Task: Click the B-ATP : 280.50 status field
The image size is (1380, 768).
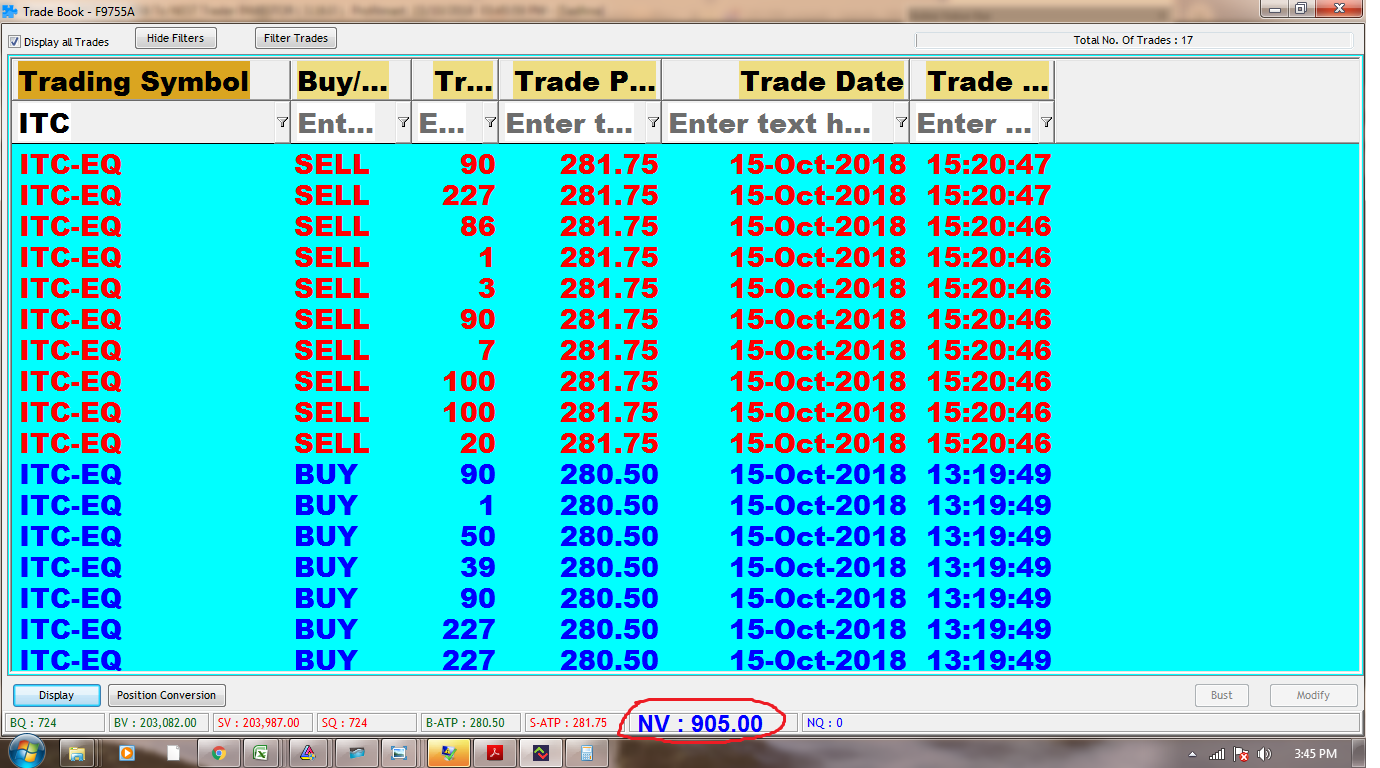Action: coord(471,722)
